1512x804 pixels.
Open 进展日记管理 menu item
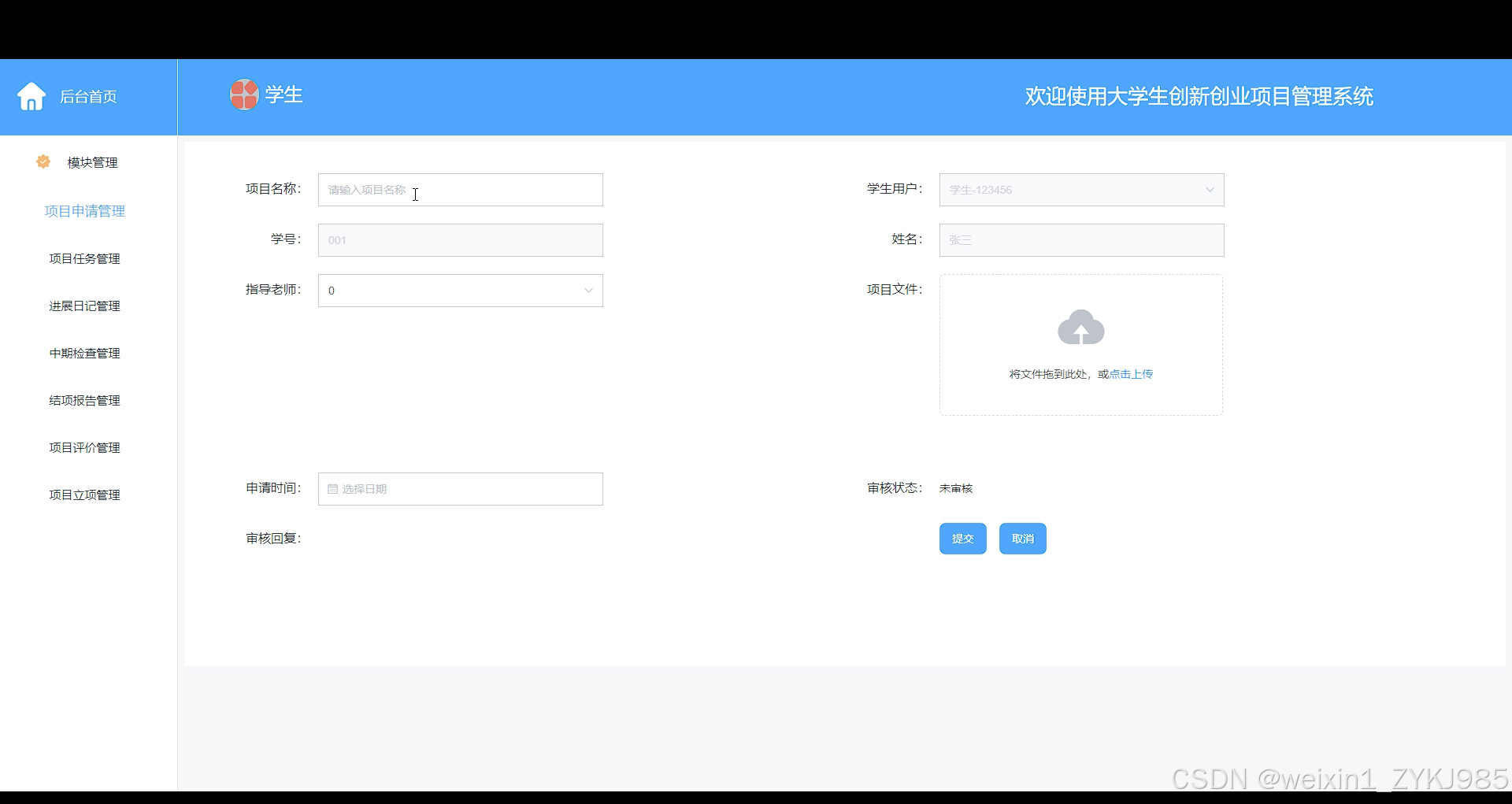(x=85, y=306)
